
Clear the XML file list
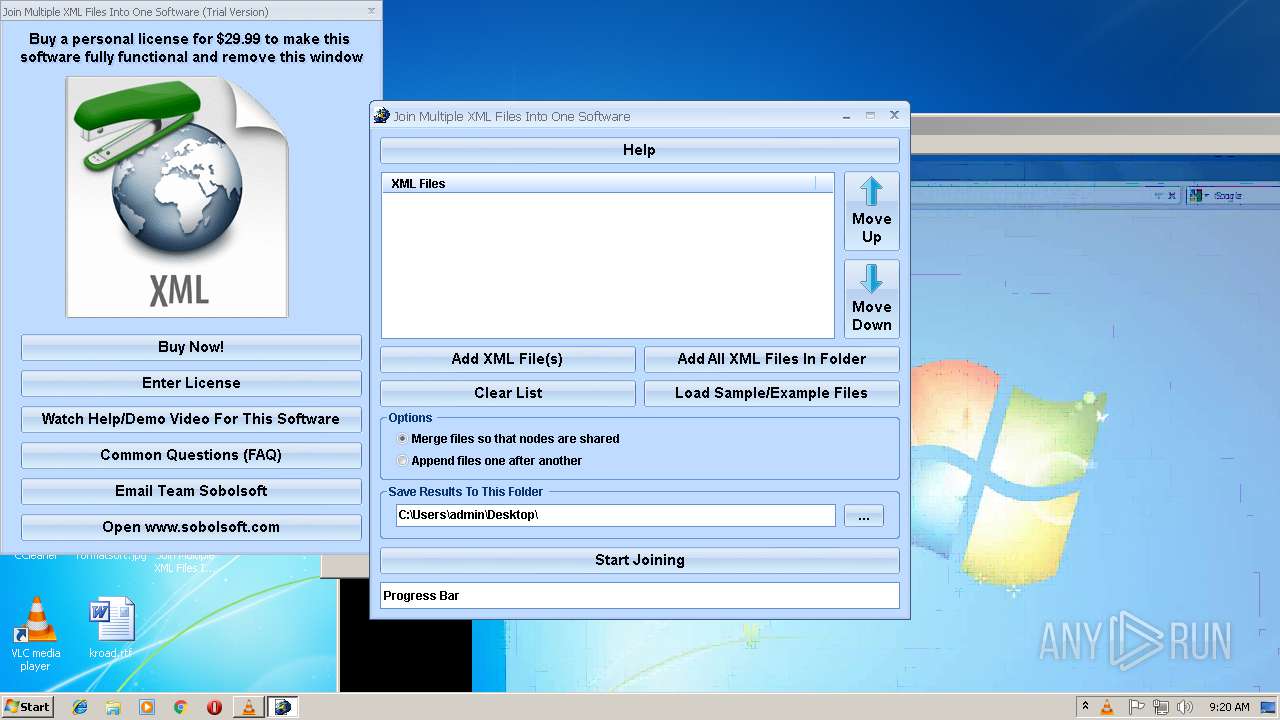tap(507, 393)
